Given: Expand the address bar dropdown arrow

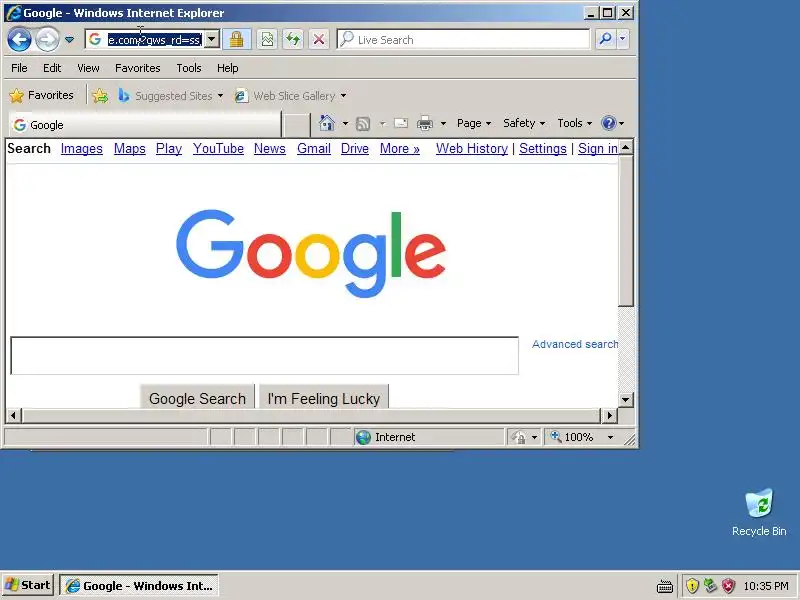Looking at the screenshot, I should coord(212,39).
